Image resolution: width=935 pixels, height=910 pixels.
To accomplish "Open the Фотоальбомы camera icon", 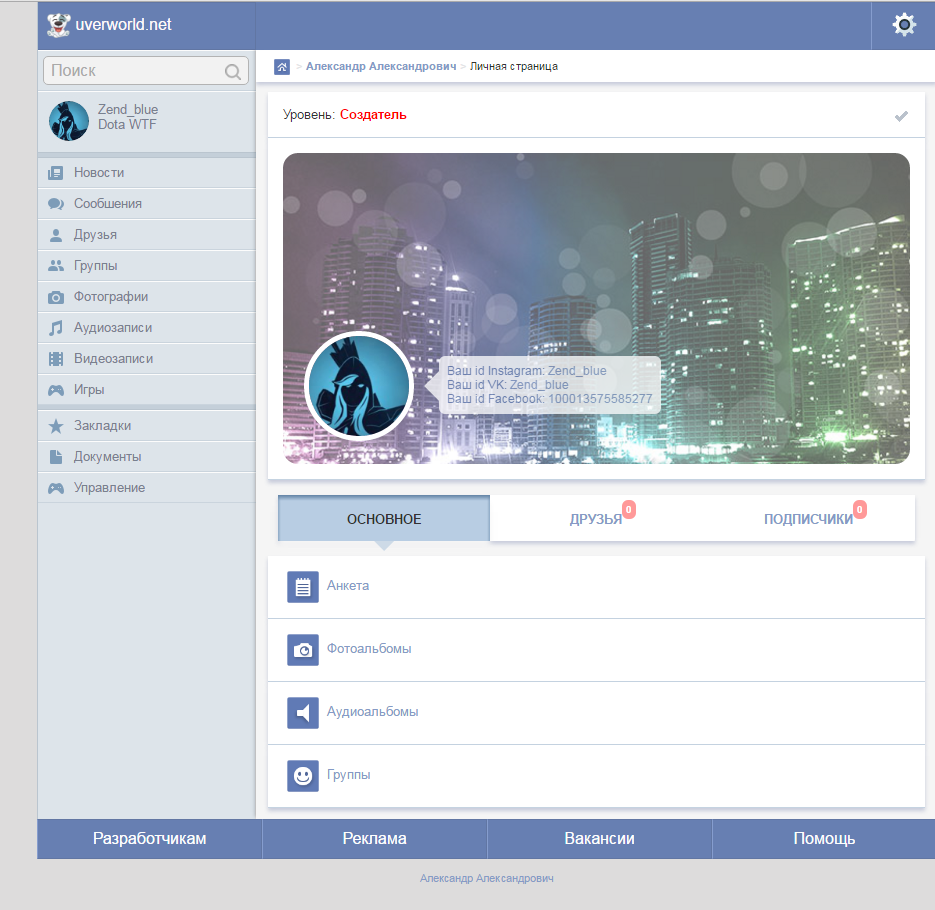I will 303,650.
